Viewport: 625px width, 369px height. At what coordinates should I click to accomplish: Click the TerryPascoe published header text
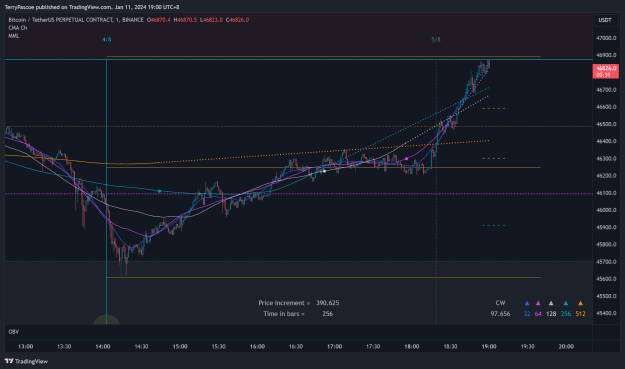92,7
